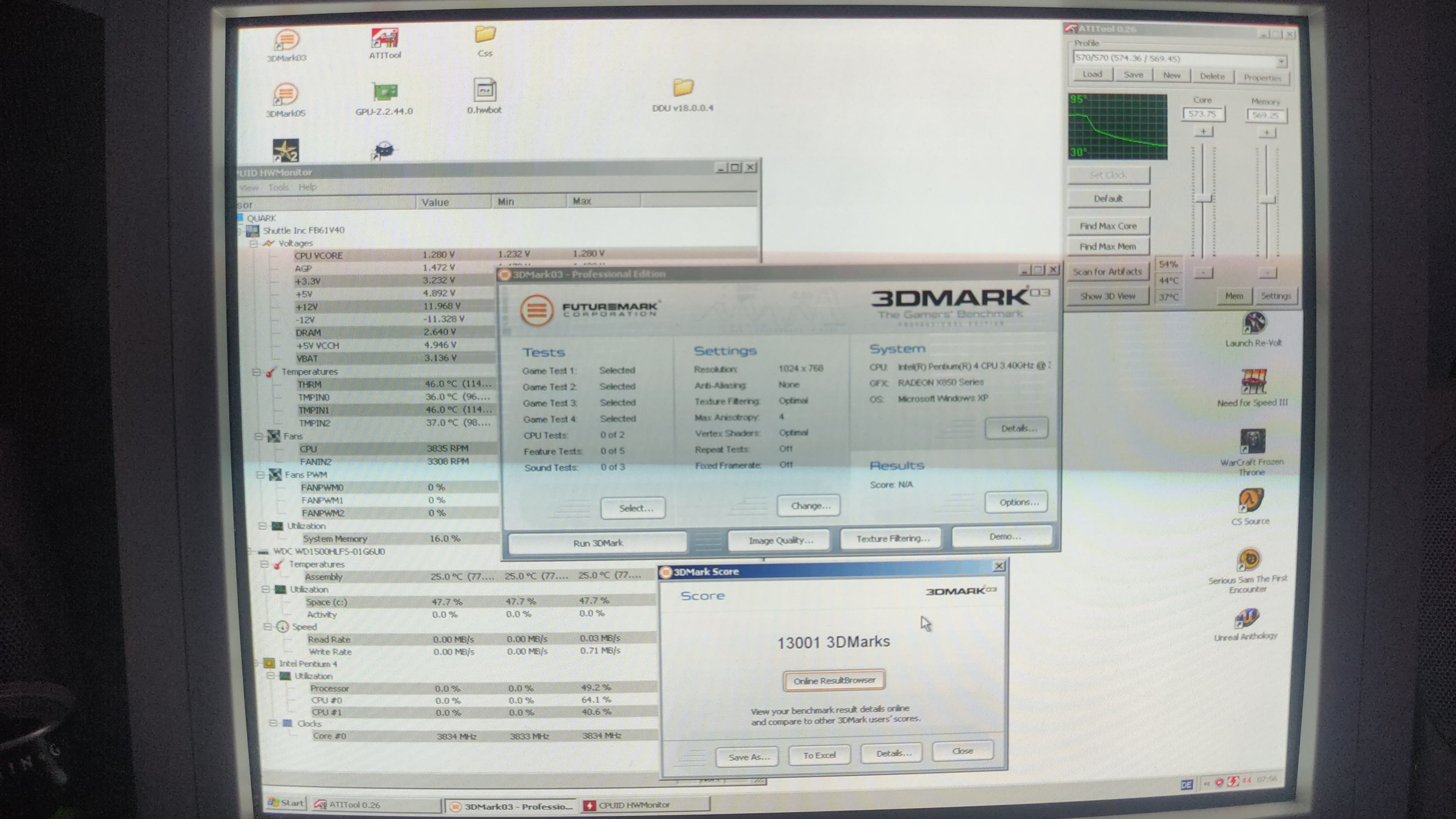Open the Tools menu in HWMonitor

click(x=279, y=187)
